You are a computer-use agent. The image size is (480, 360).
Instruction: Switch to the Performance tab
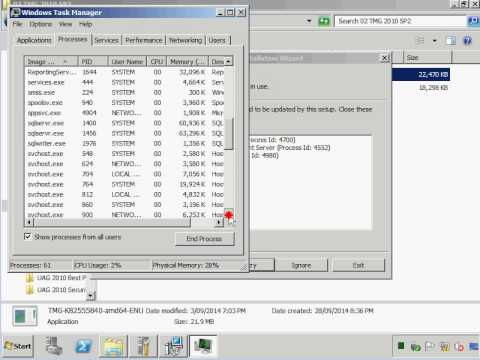[x=144, y=40]
